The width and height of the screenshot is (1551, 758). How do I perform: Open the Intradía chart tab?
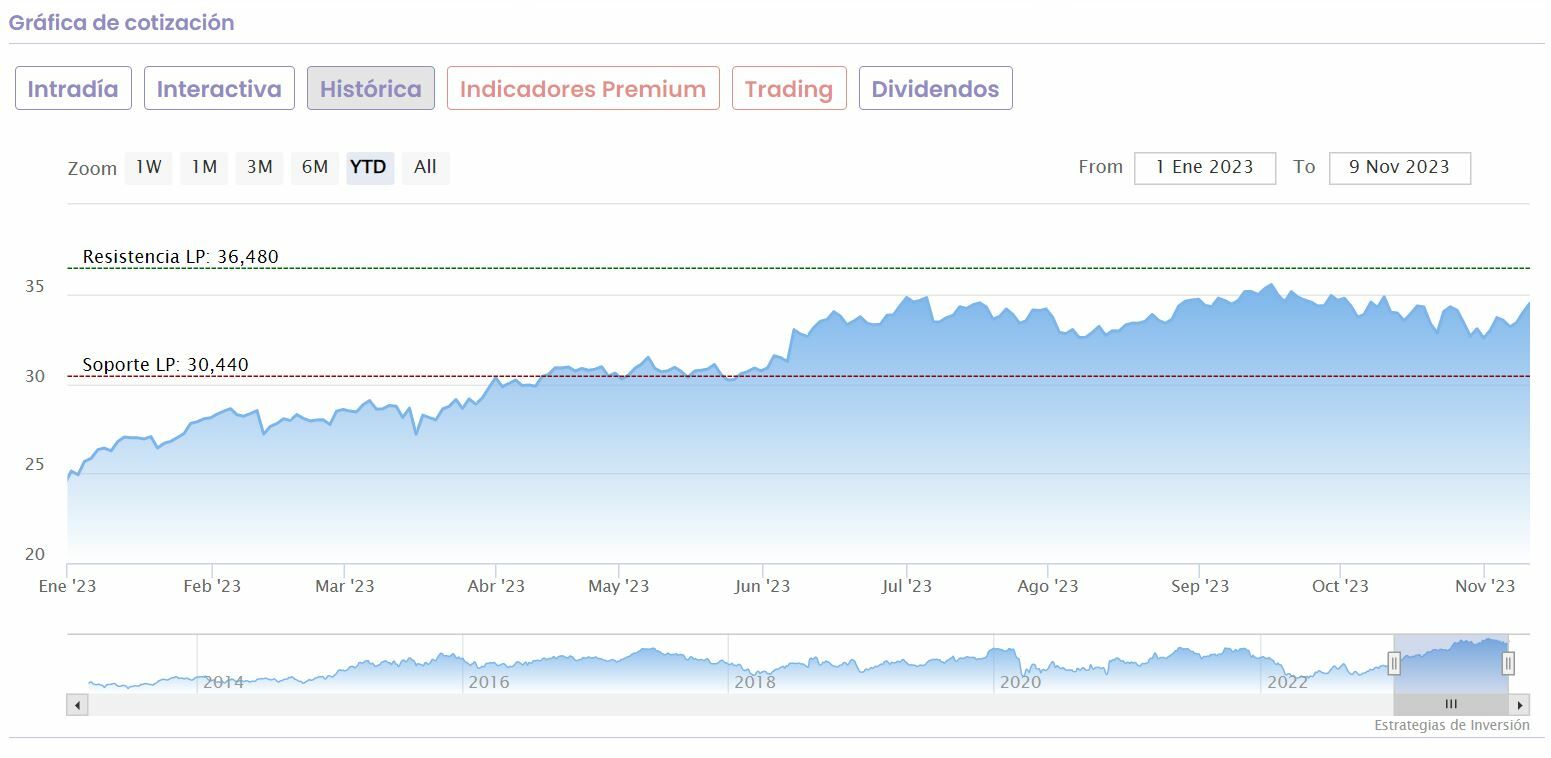pyautogui.click(x=73, y=89)
